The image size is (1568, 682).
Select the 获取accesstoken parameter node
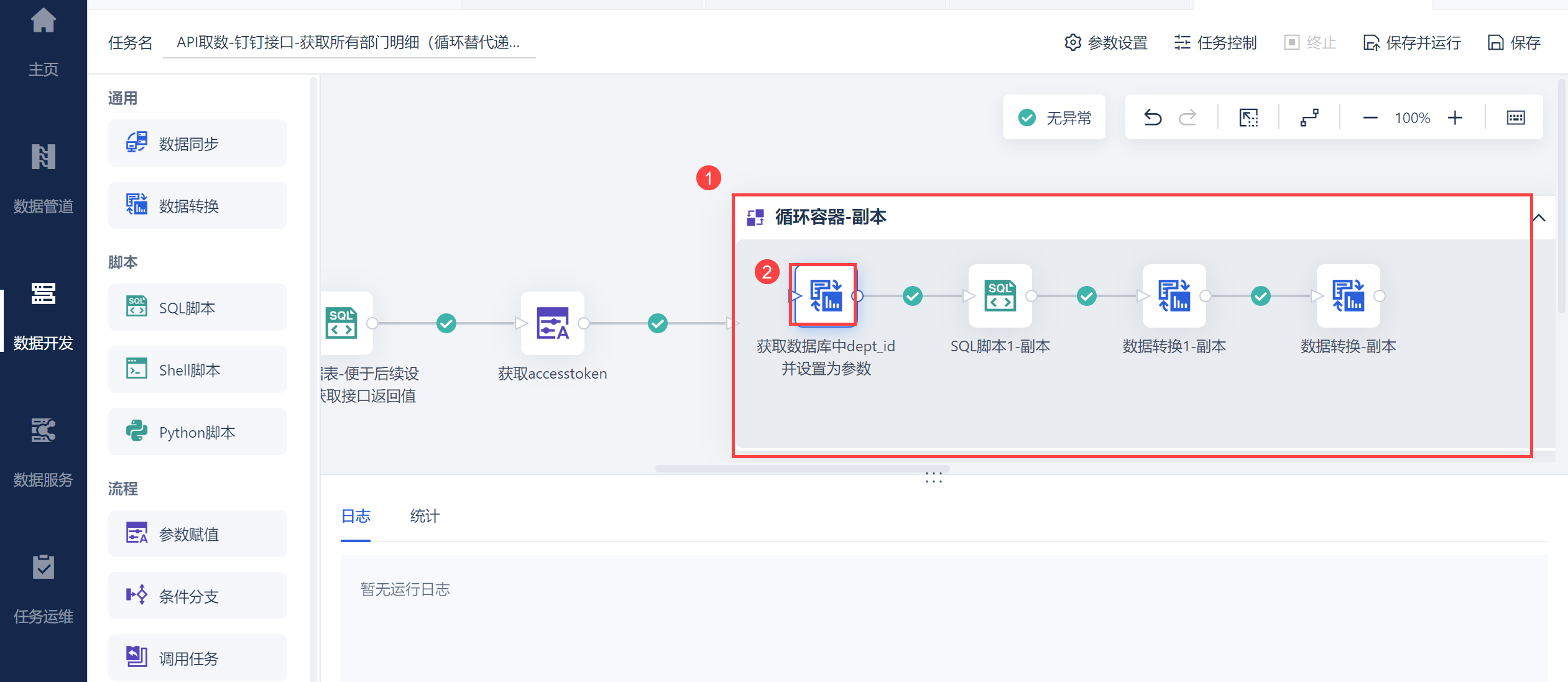coord(552,323)
